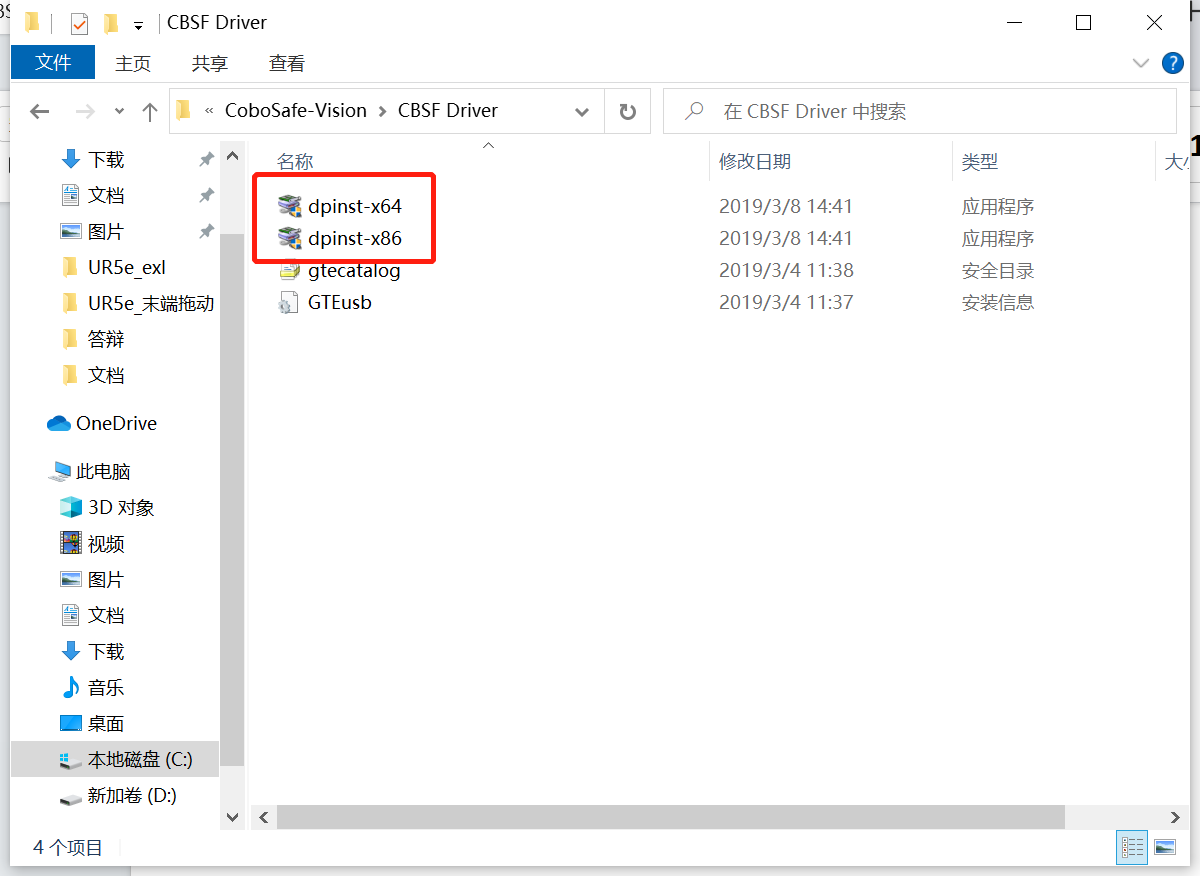Open the Help question mark icon

point(1172,63)
